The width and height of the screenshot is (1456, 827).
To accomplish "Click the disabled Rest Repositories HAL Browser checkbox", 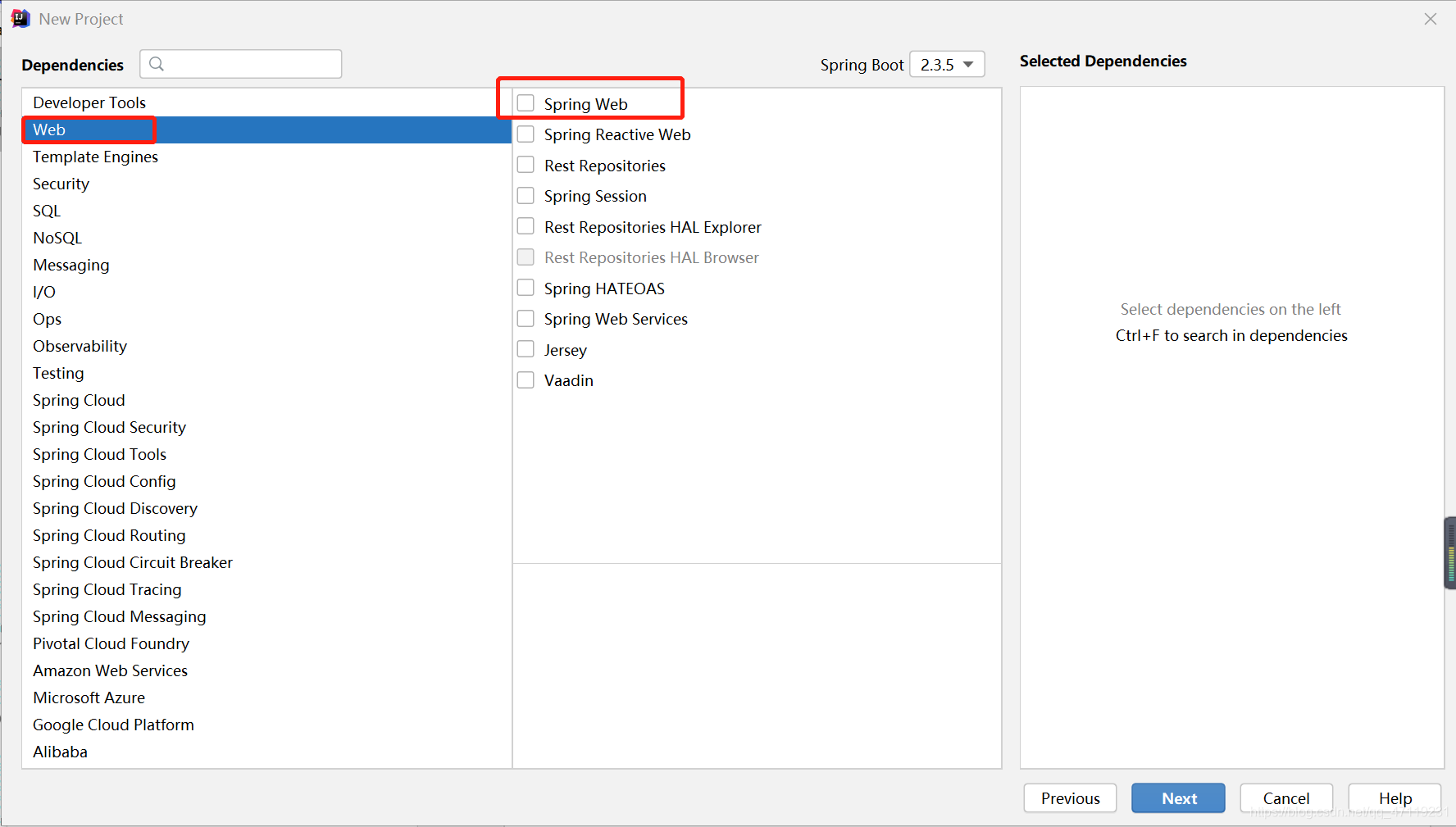I will 526,257.
